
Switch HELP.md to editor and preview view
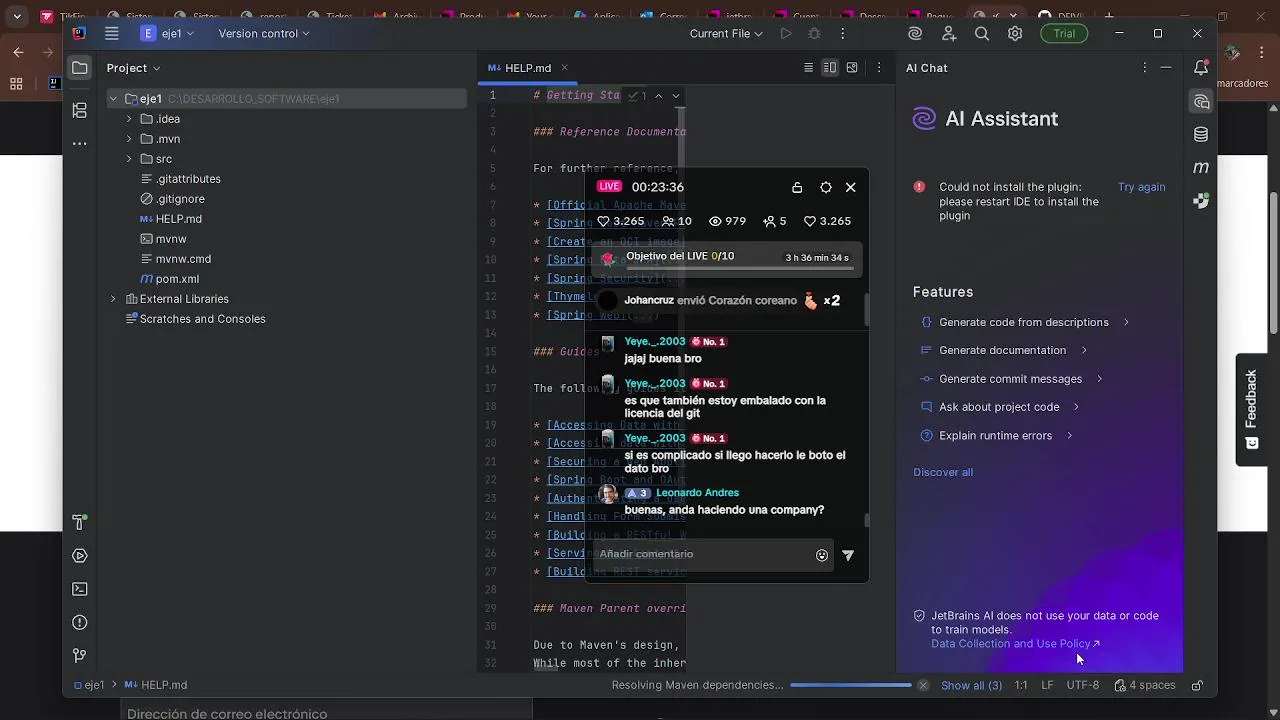click(830, 68)
